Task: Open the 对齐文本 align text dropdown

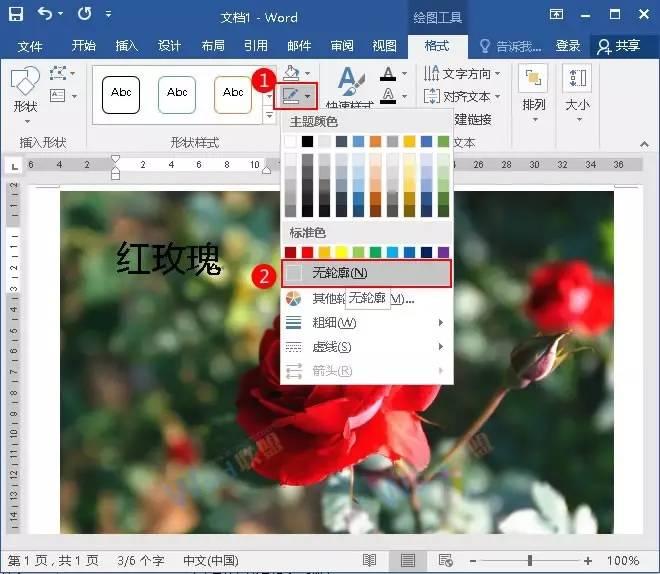Action: 462,96
